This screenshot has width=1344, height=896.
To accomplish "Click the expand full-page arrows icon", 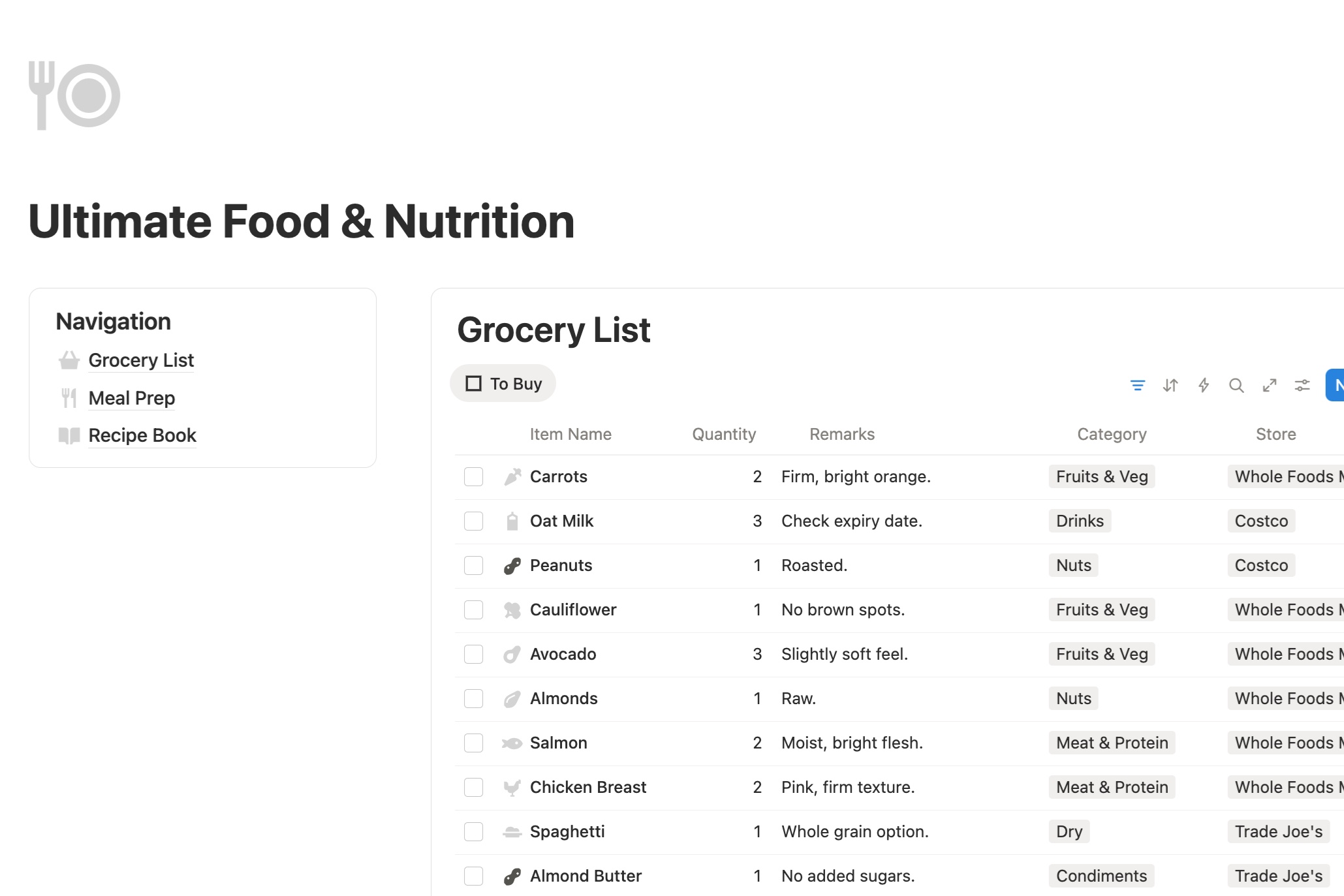I will click(x=1270, y=385).
